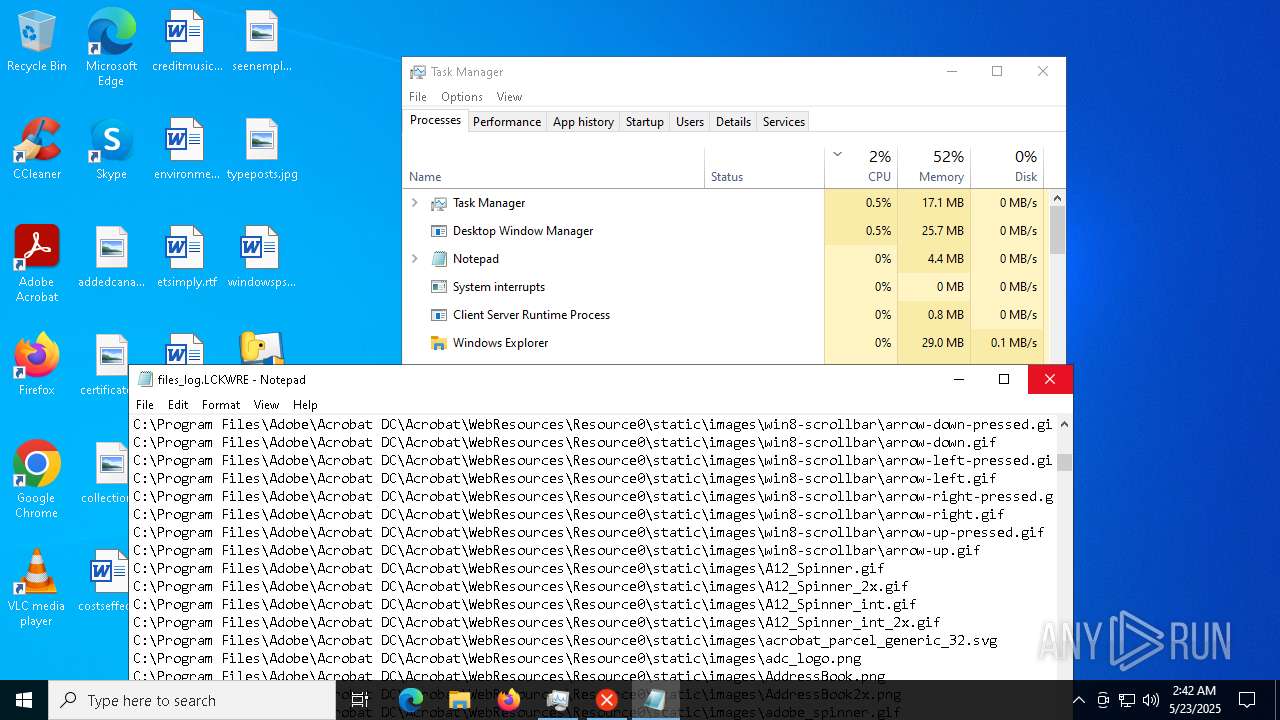Viewport: 1280px width, 720px height.
Task: Open Notepad Help menu
Action: (x=305, y=405)
